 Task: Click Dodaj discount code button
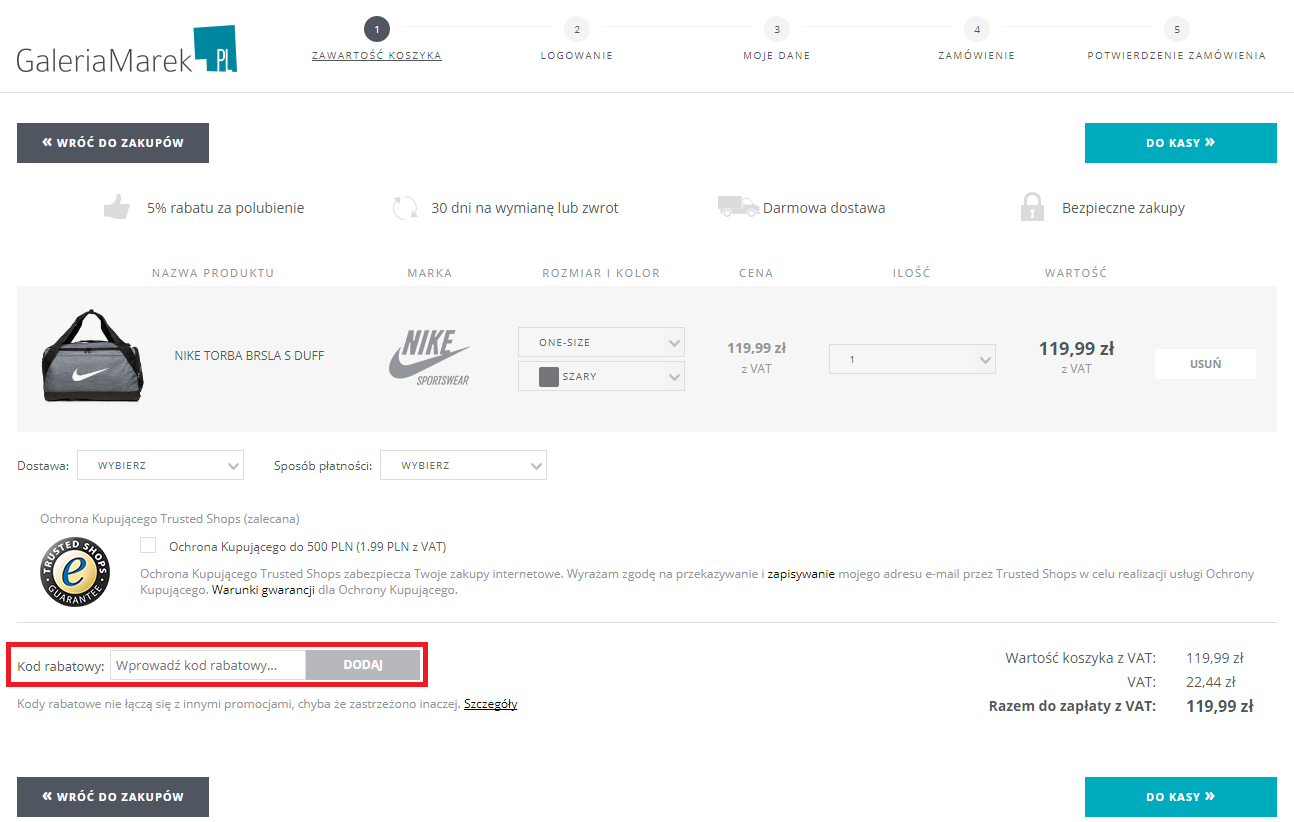tap(363, 665)
